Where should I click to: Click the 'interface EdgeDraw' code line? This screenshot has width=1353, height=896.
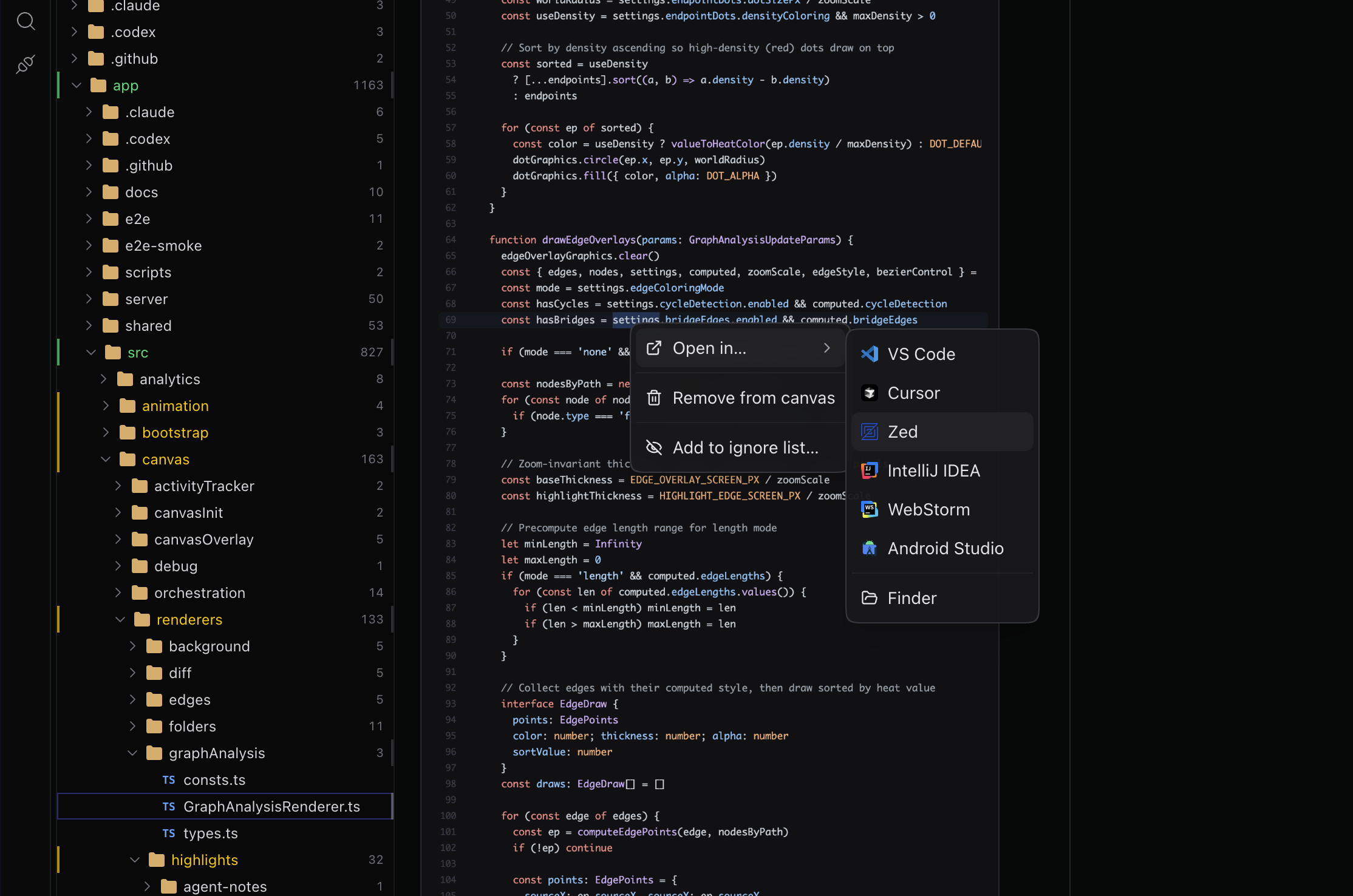pyautogui.click(x=559, y=704)
